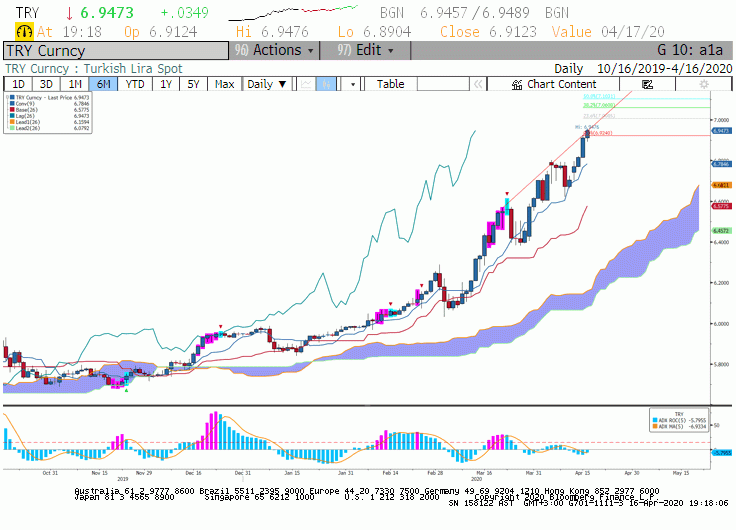Click the Apr 15 date axis tick
Image resolution: width=736 pixels, height=530 pixels.
pos(583,473)
